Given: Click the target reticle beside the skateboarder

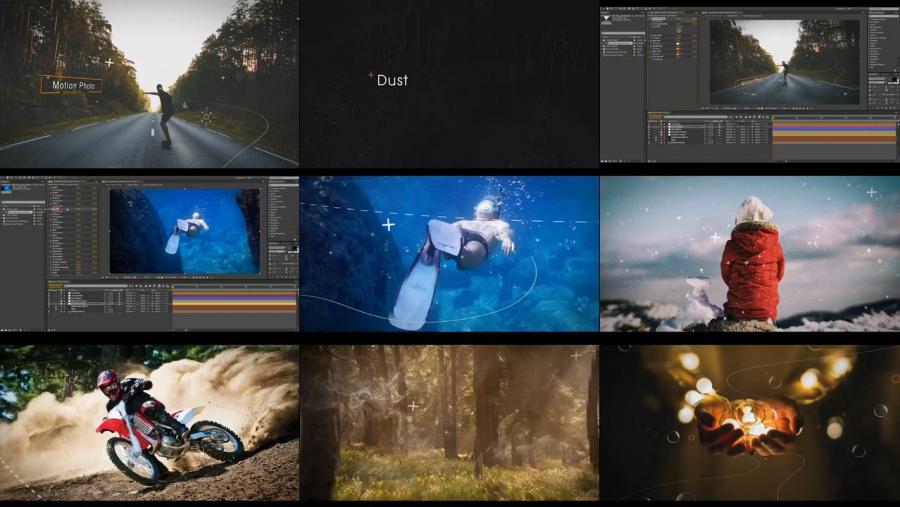Looking at the screenshot, I should pos(207,117).
